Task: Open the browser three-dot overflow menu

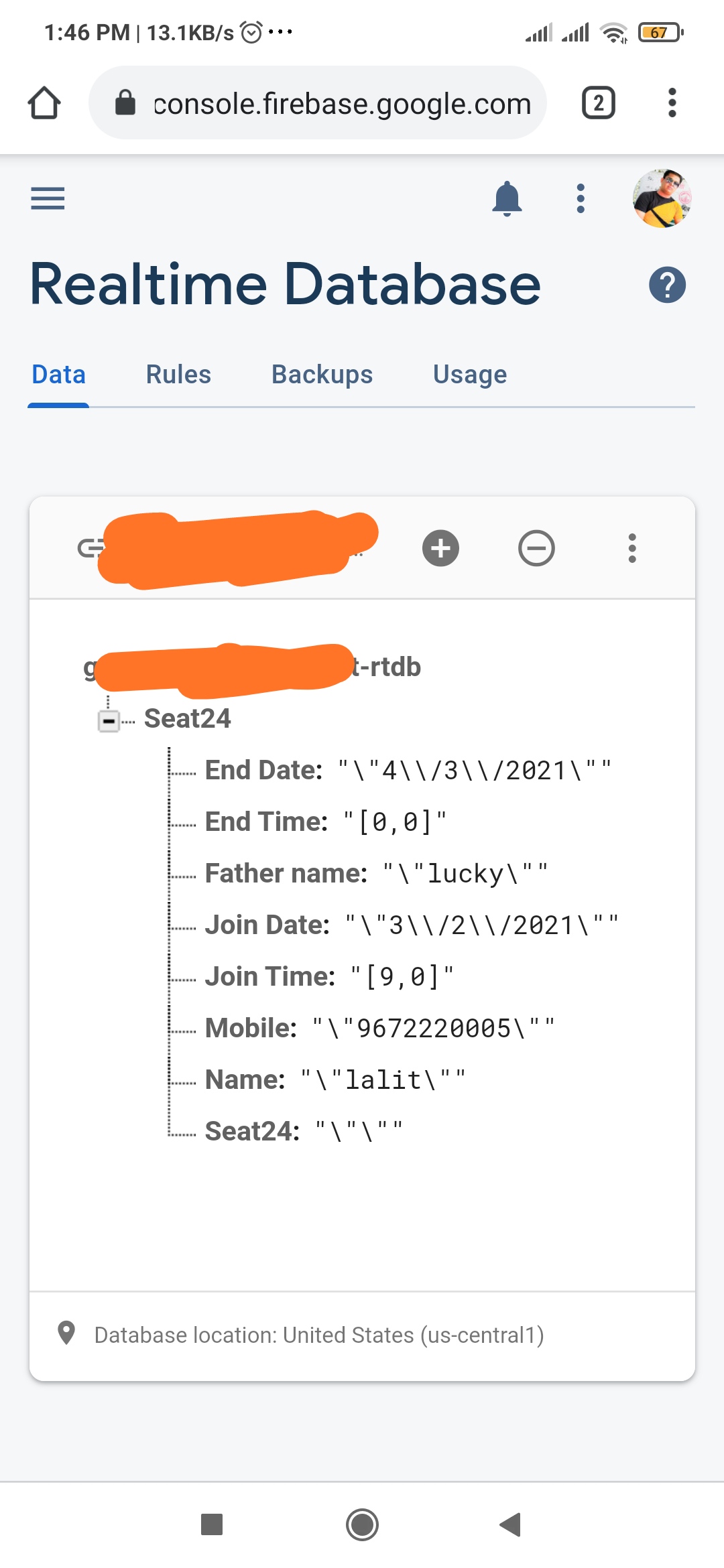Action: pos(672,103)
